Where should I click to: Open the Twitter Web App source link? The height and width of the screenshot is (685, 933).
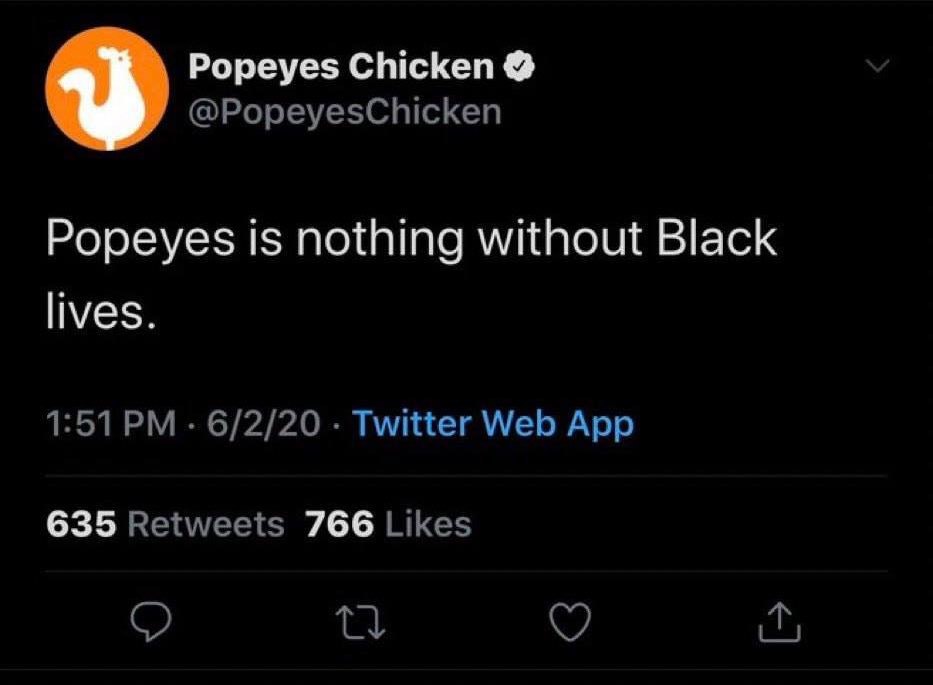pos(493,424)
